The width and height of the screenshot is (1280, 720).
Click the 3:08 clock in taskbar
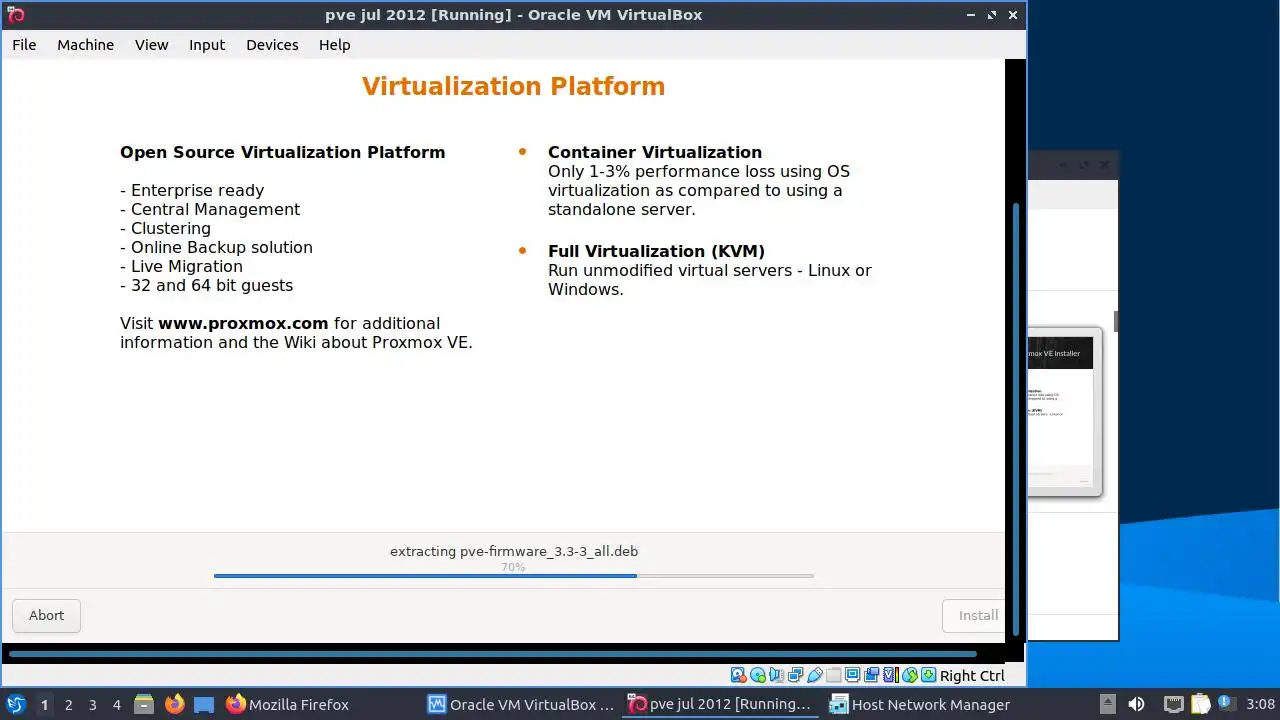[1260, 704]
